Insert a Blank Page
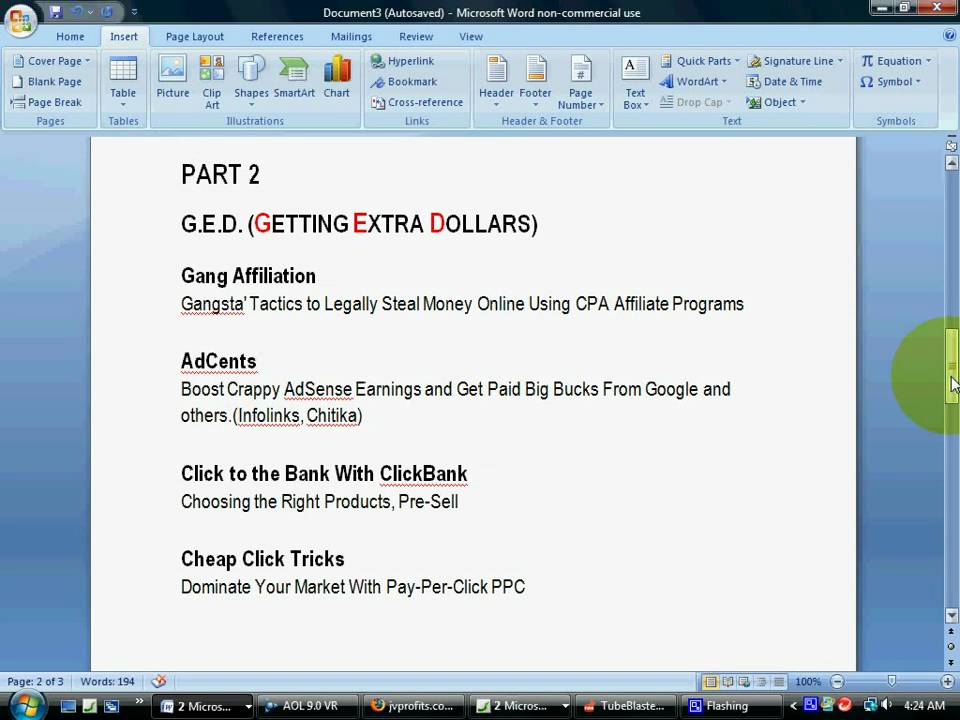 click(x=48, y=81)
